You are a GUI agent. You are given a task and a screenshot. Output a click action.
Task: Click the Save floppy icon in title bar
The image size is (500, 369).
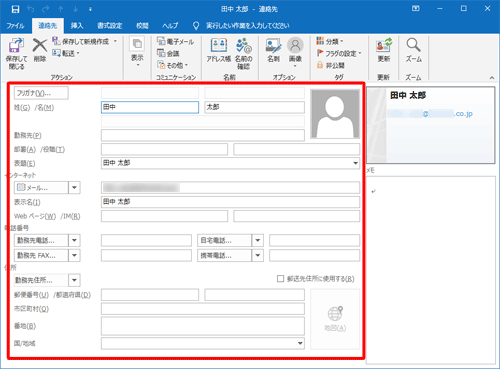tap(15, 9)
